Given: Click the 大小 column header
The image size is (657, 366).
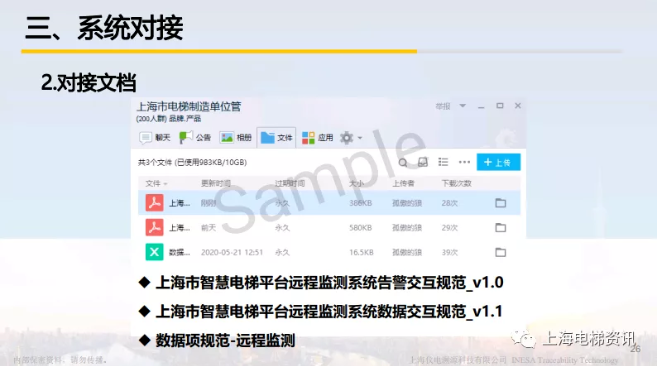Looking at the screenshot, I should [357, 183].
